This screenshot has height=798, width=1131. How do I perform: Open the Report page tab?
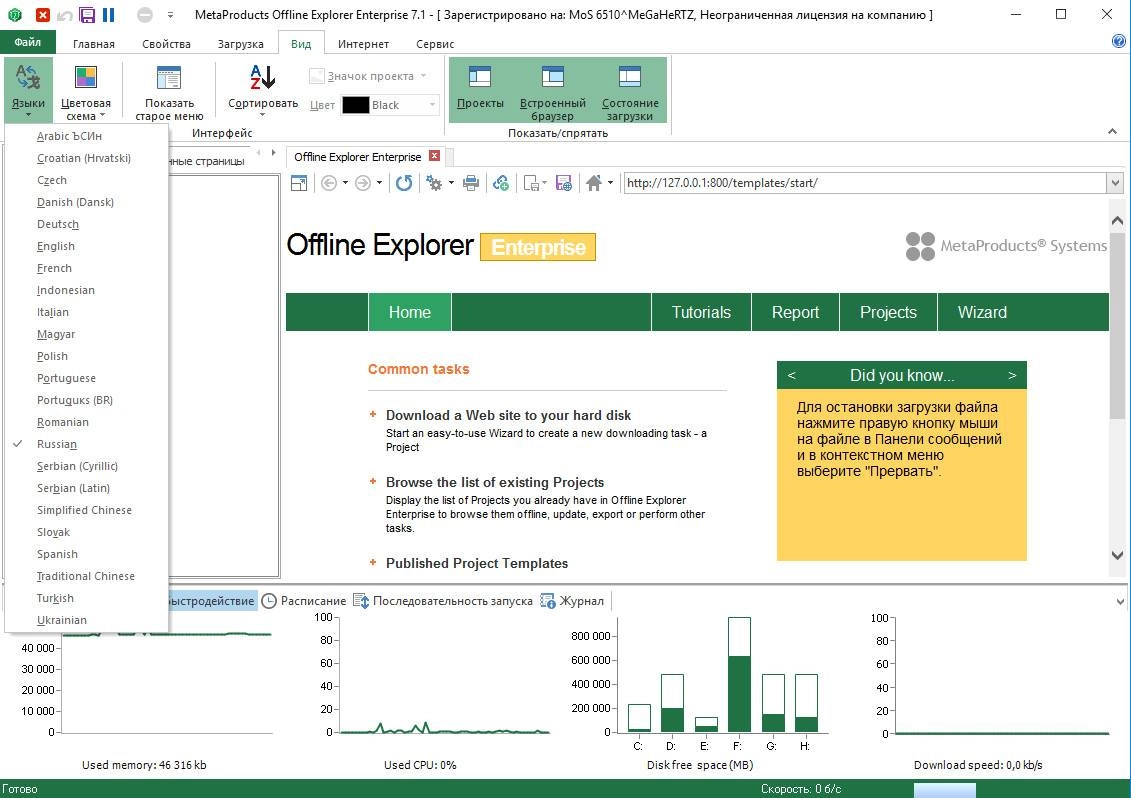tap(796, 312)
